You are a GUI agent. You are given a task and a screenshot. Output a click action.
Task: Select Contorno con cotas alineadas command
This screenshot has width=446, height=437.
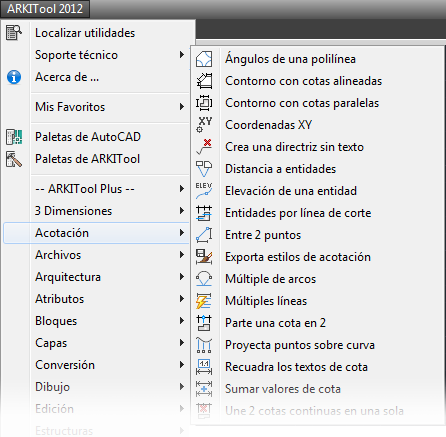tap(304, 81)
